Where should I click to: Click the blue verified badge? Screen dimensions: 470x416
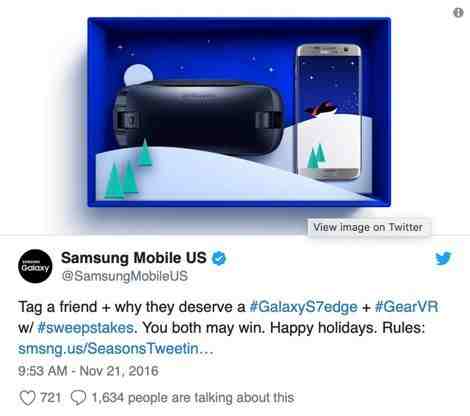(219, 258)
